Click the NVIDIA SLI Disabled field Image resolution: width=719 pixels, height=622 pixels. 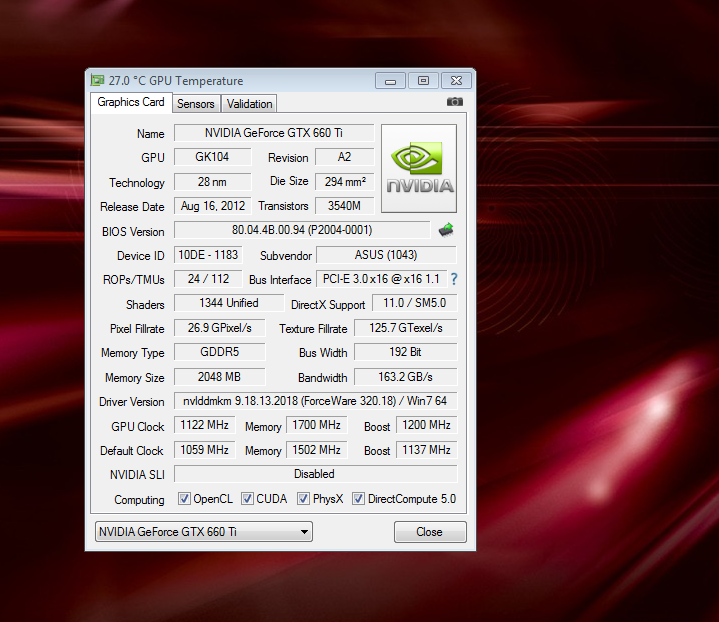(x=315, y=474)
